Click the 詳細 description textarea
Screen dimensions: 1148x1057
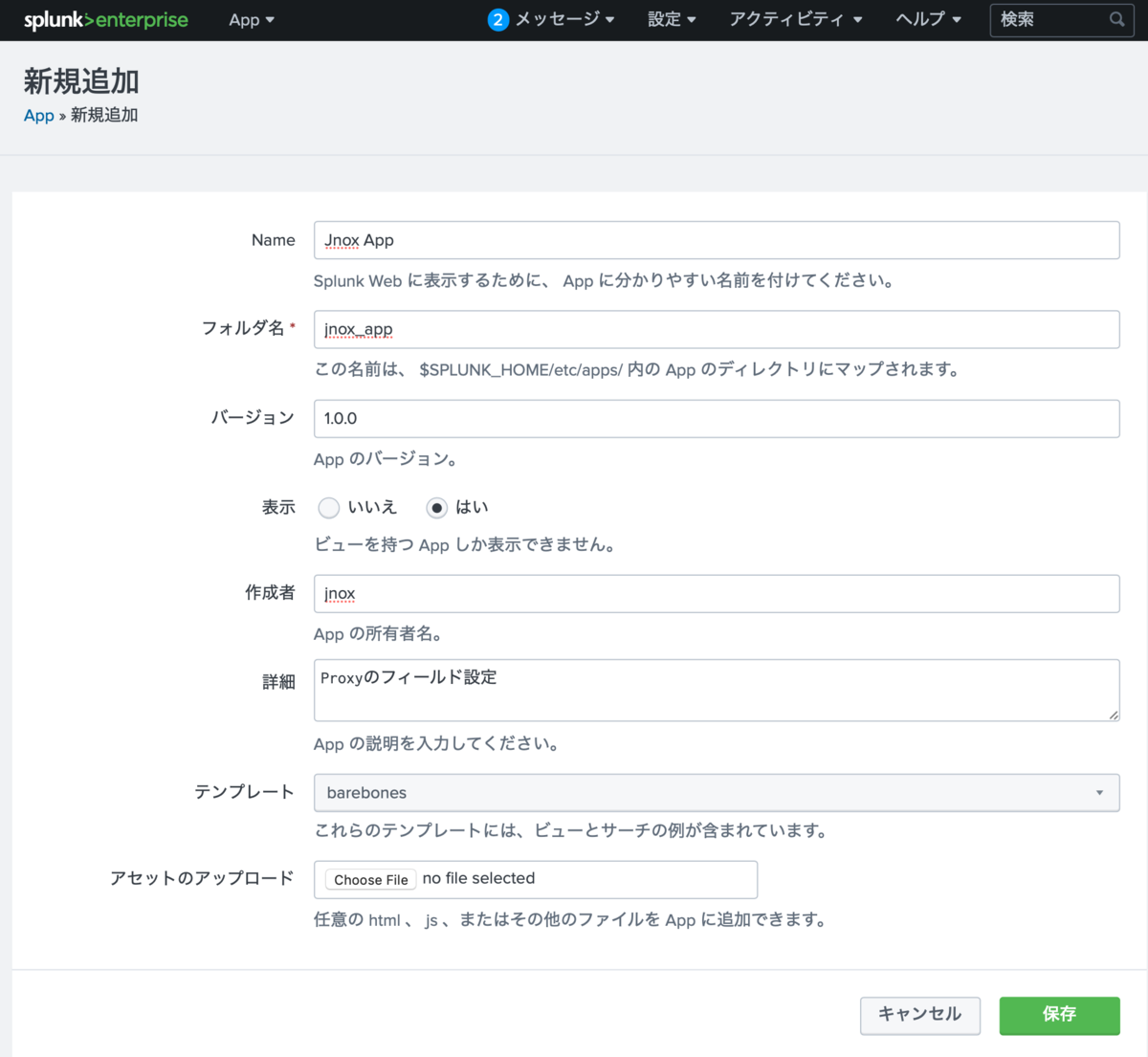(x=717, y=690)
